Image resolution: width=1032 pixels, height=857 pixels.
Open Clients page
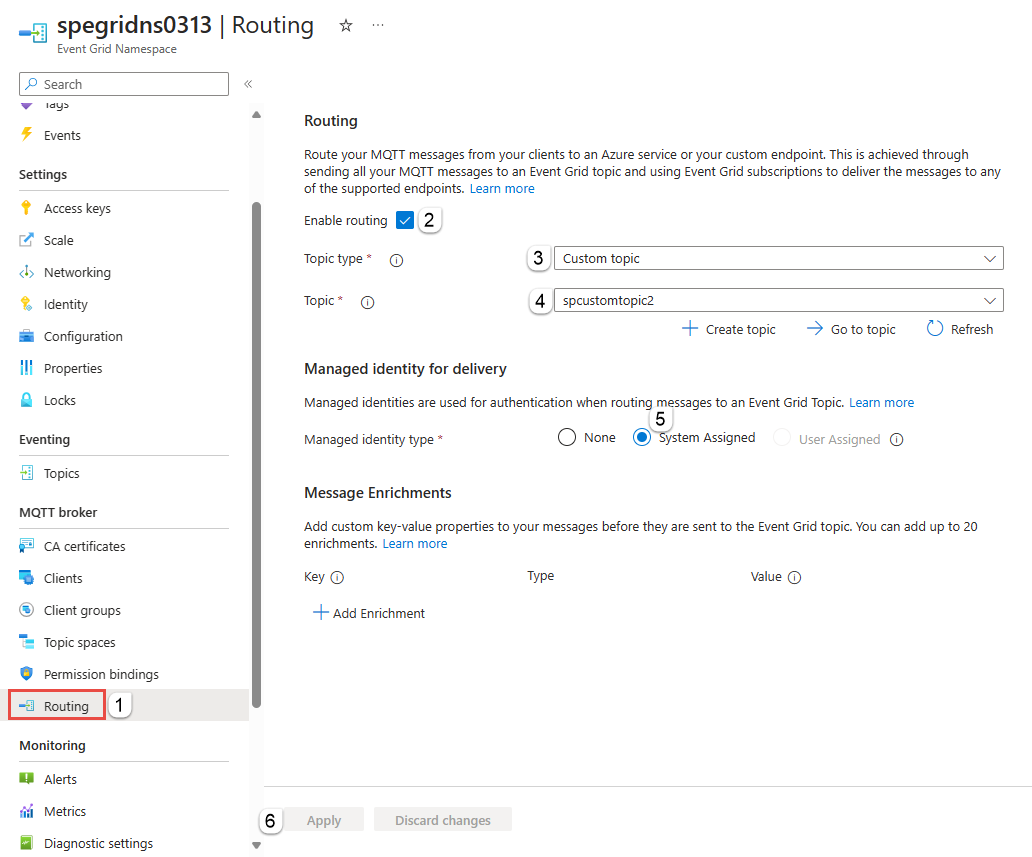pos(63,578)
